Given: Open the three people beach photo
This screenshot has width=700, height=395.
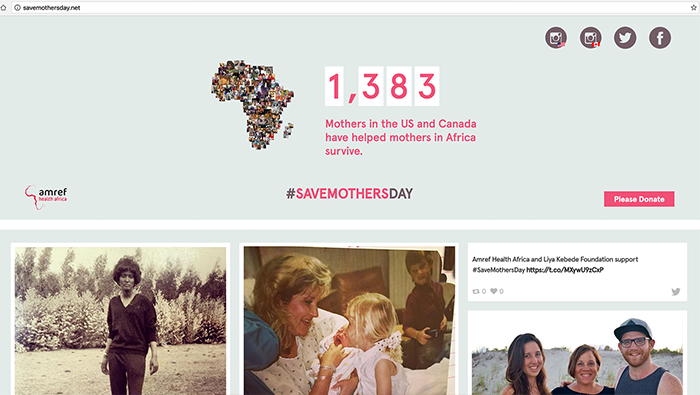Looking at the screenshot, I should pos(577,355).
